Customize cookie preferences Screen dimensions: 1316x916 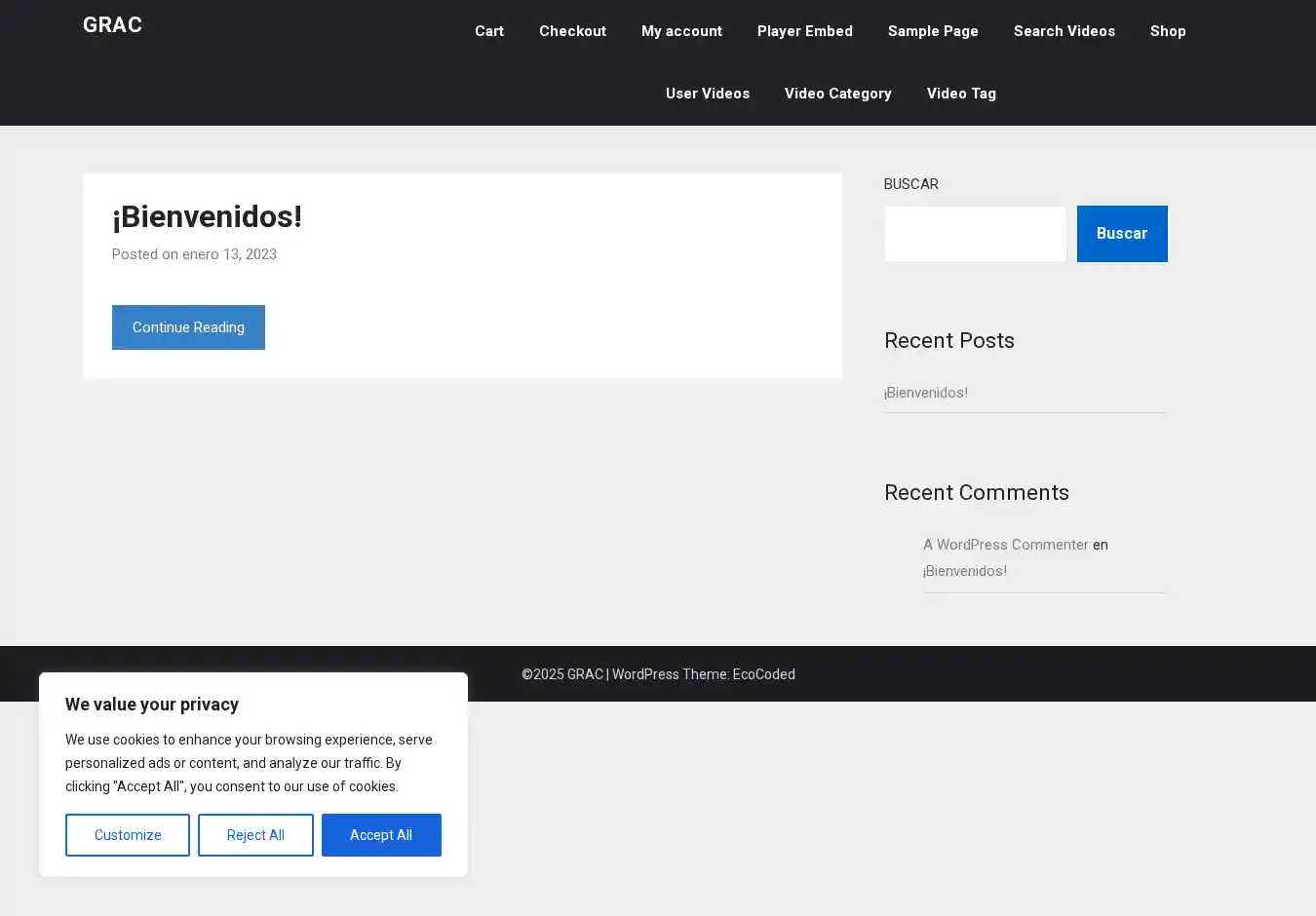click(128, 835)
